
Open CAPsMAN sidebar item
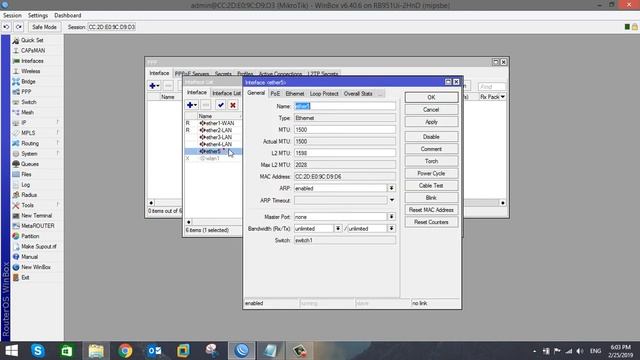(33, 51)
